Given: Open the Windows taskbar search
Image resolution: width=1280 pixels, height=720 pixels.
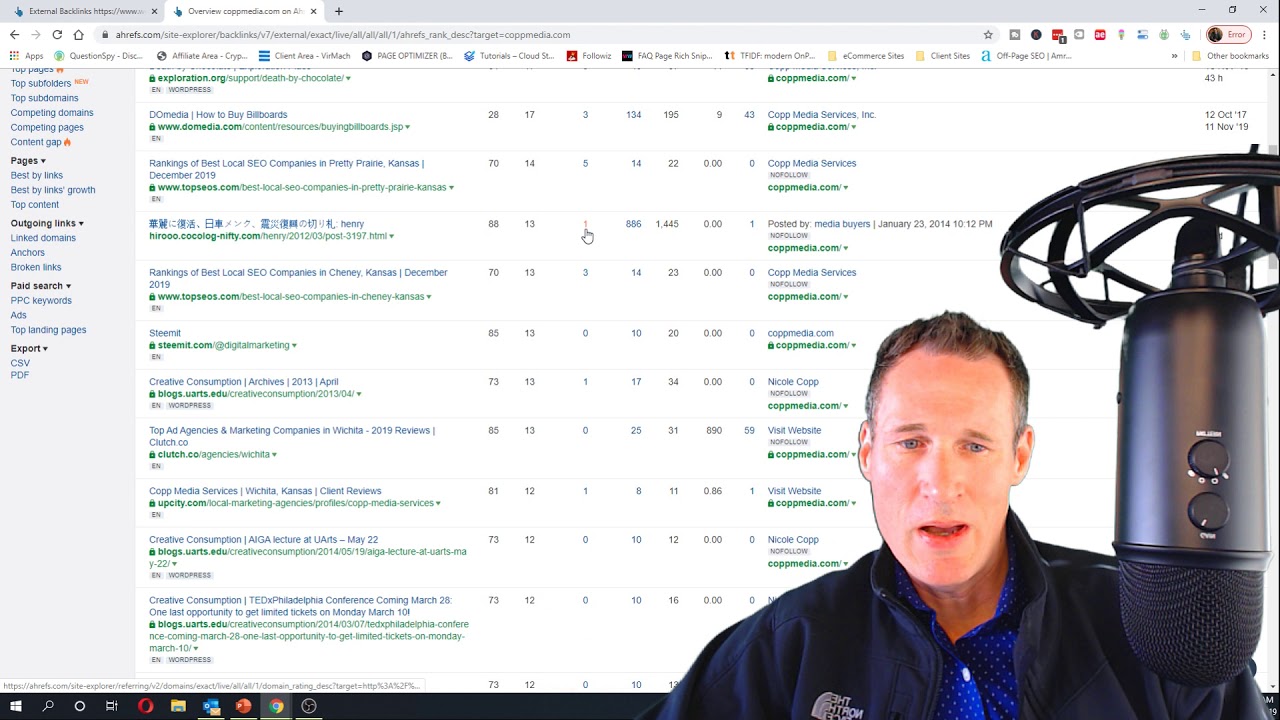Looking at the screenshot, I should tap(48, 706).
